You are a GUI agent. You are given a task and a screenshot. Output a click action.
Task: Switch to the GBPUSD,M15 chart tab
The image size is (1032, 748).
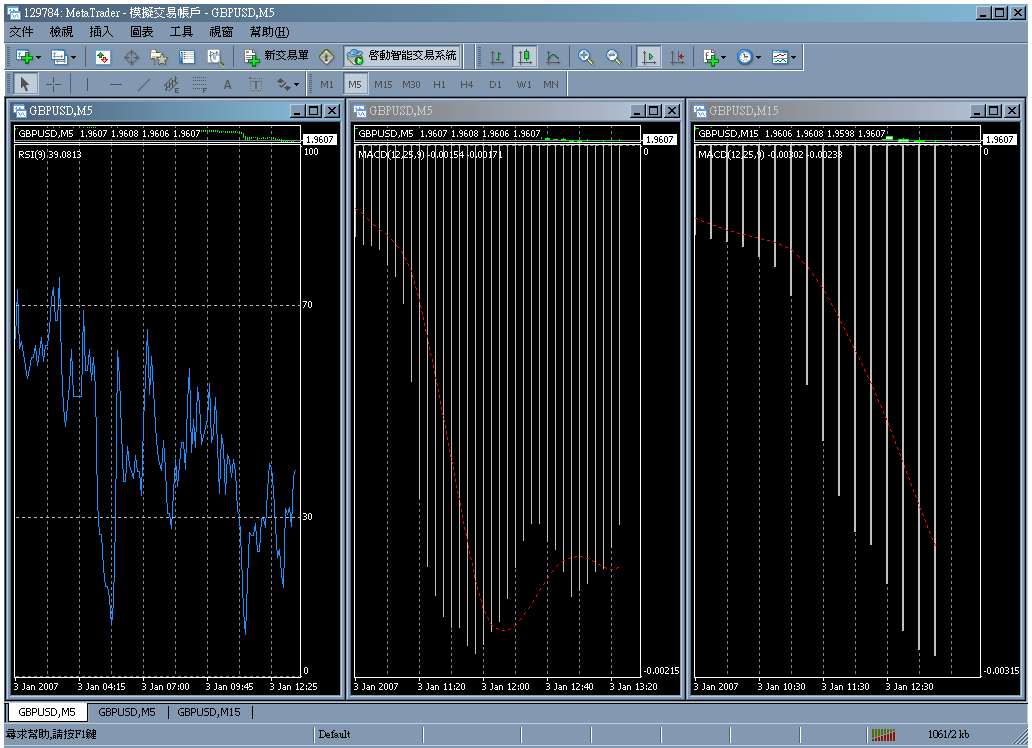pyautogui.click(x=209, y=712)
